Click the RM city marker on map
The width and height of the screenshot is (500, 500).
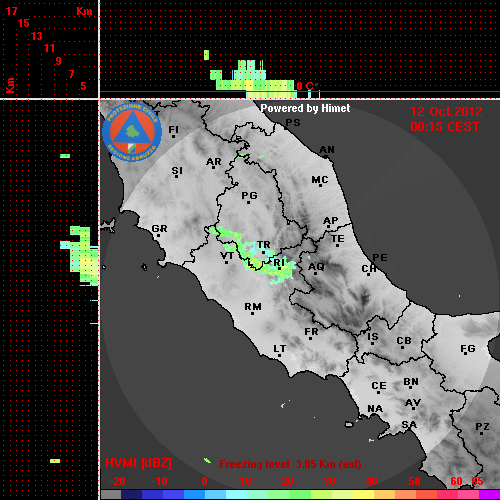(252, 313)
